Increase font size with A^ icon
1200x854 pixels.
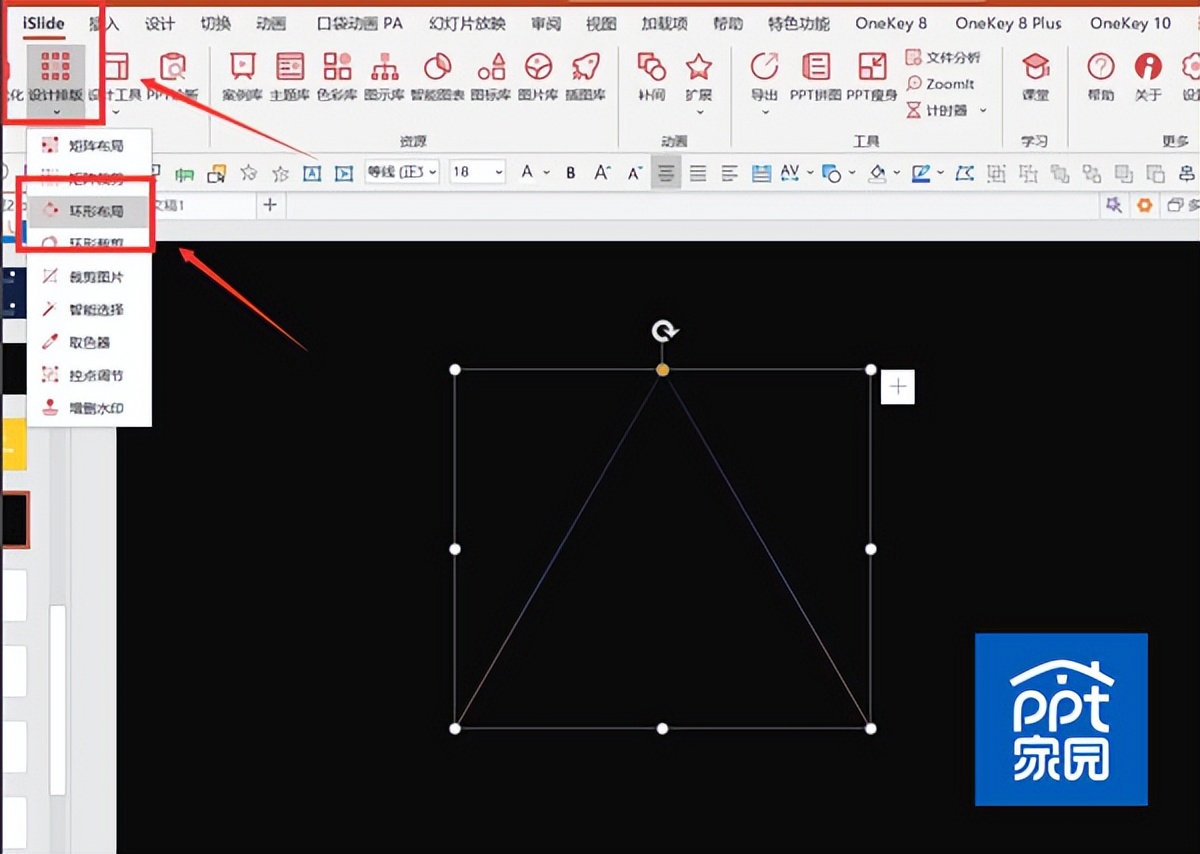coord(603,173)
